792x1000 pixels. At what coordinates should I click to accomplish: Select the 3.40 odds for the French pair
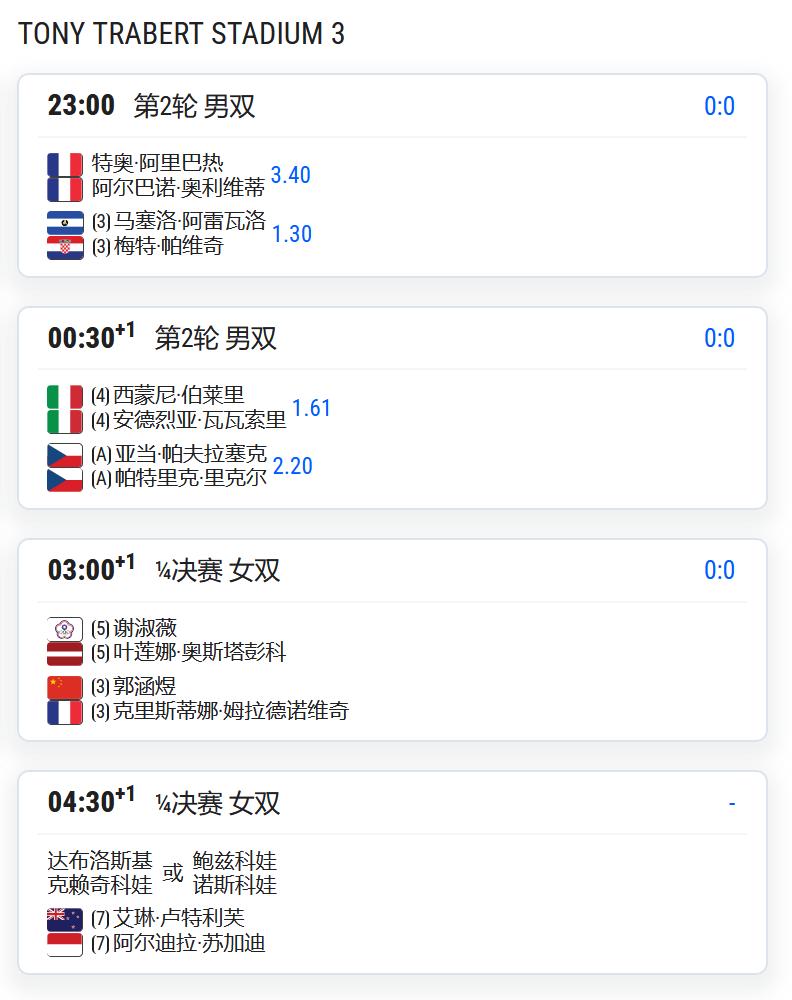291,175
